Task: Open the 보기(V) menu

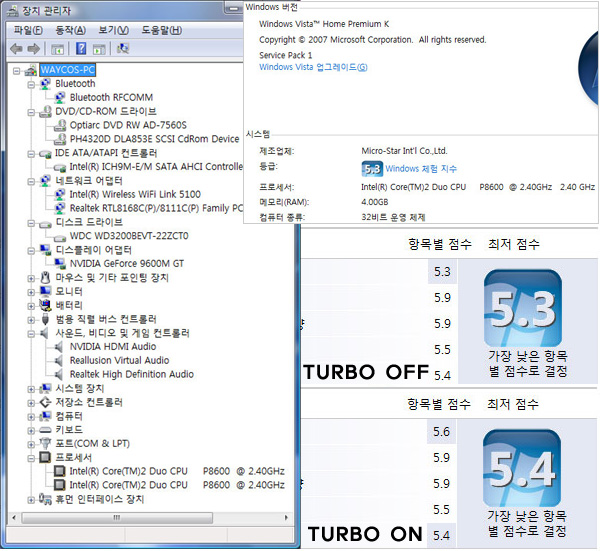Action: (x=113, y=30)
